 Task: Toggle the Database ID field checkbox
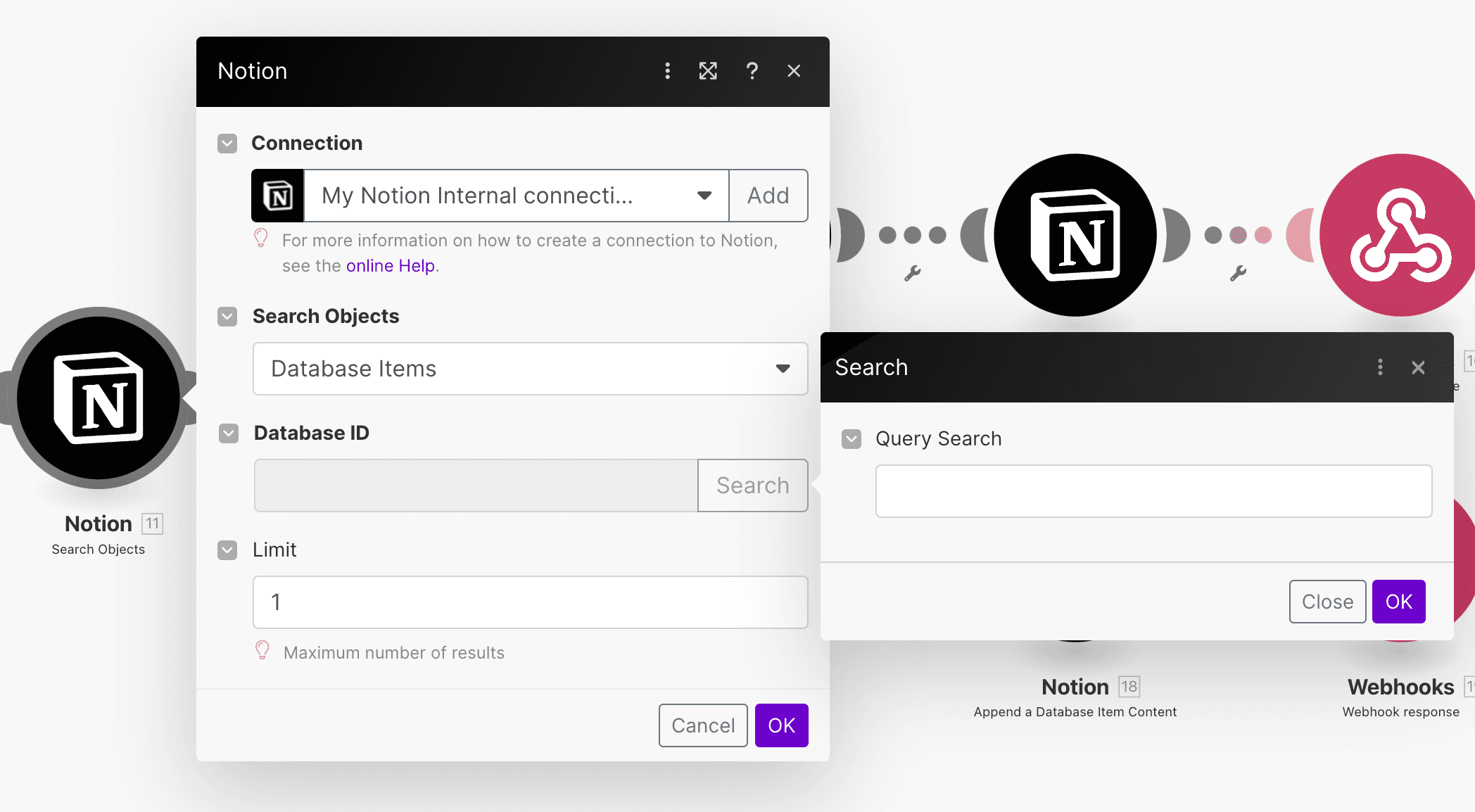click(229, 433)
